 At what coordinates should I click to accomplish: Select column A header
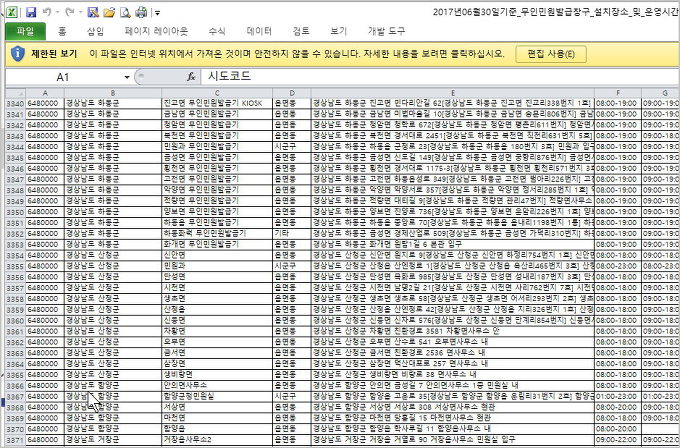tap(45, 93)
